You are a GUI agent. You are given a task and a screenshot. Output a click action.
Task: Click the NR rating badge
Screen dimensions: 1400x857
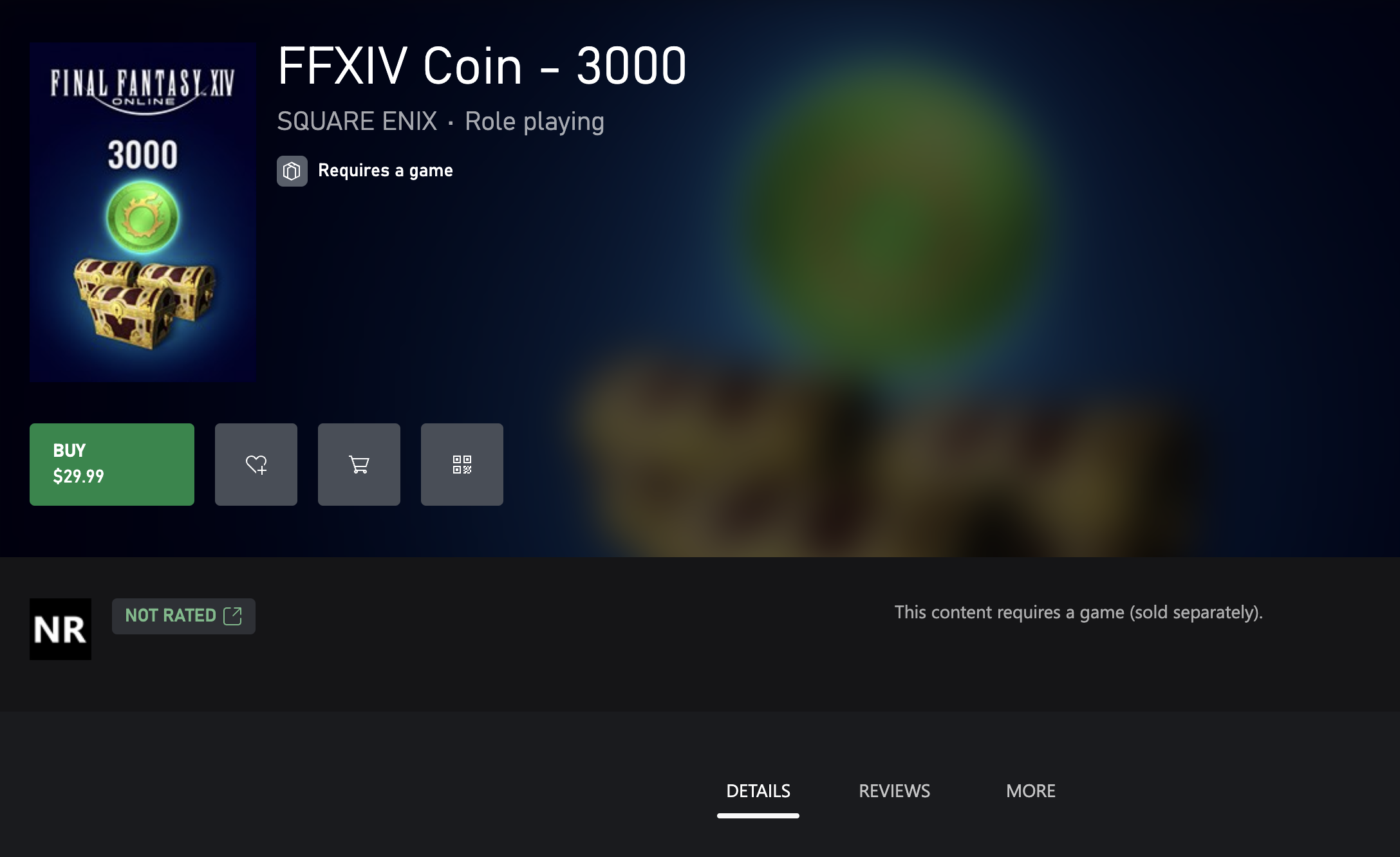pyautogui.click(x=61, y=629)
